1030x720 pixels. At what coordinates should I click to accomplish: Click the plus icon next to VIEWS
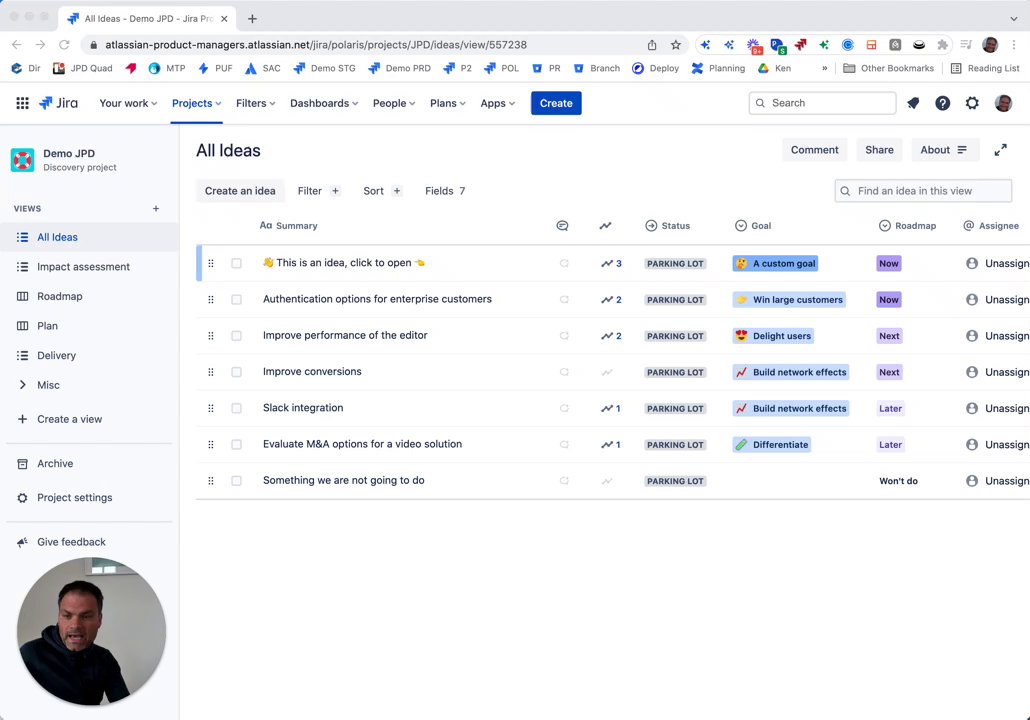tap(156, 208)
